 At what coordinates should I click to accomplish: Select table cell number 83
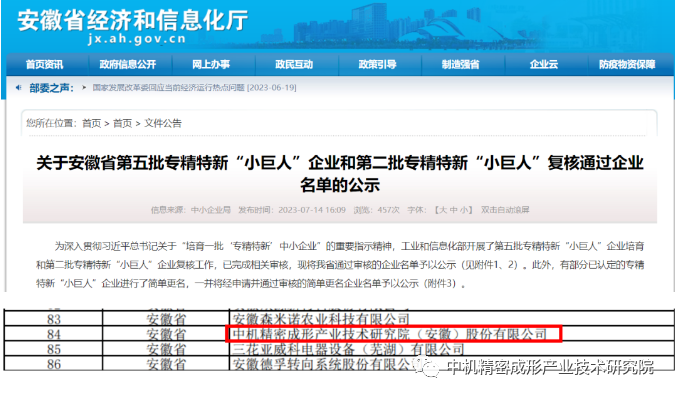(x=53, y=319)
